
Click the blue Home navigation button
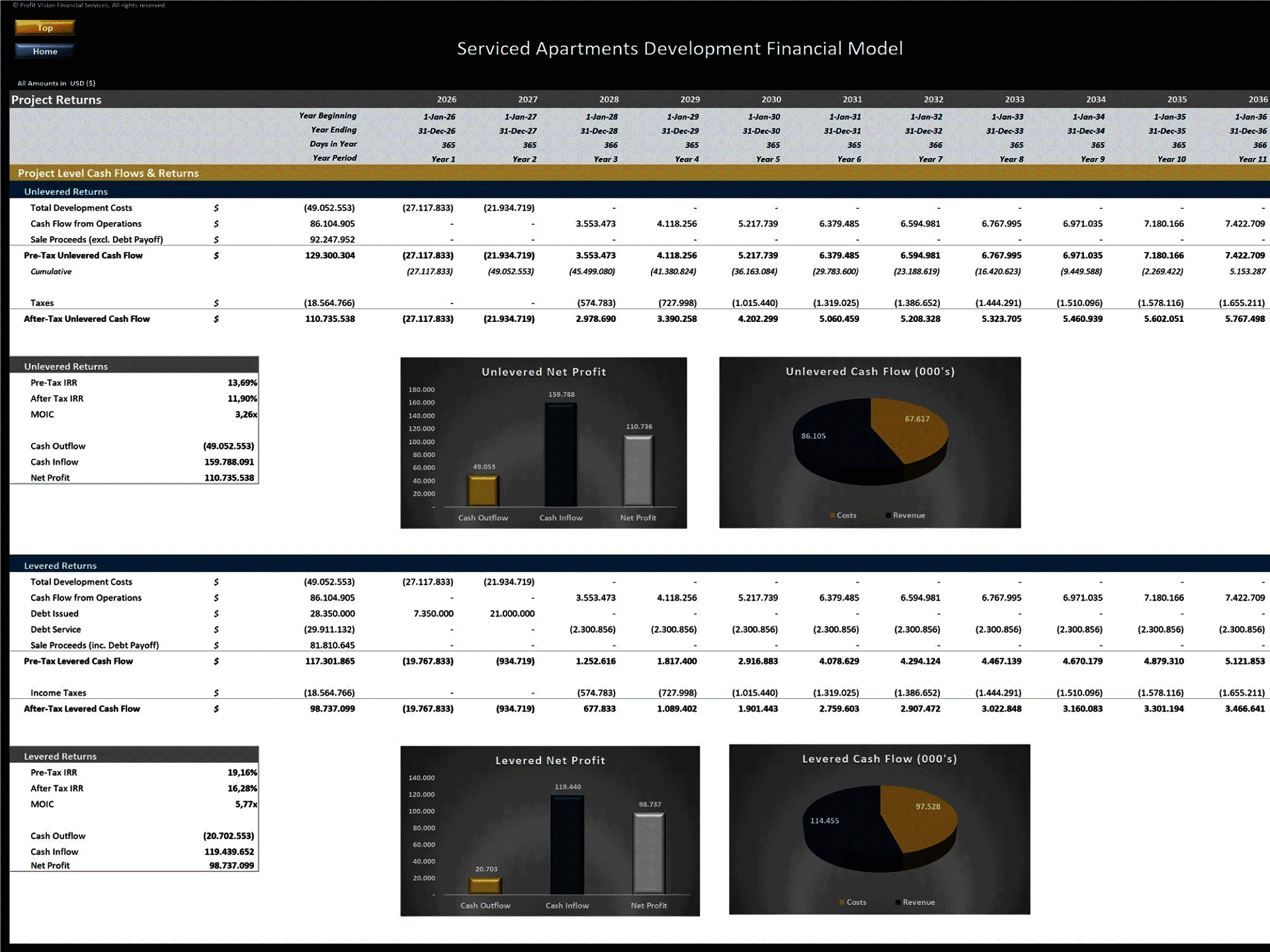(x=44, y=51)
